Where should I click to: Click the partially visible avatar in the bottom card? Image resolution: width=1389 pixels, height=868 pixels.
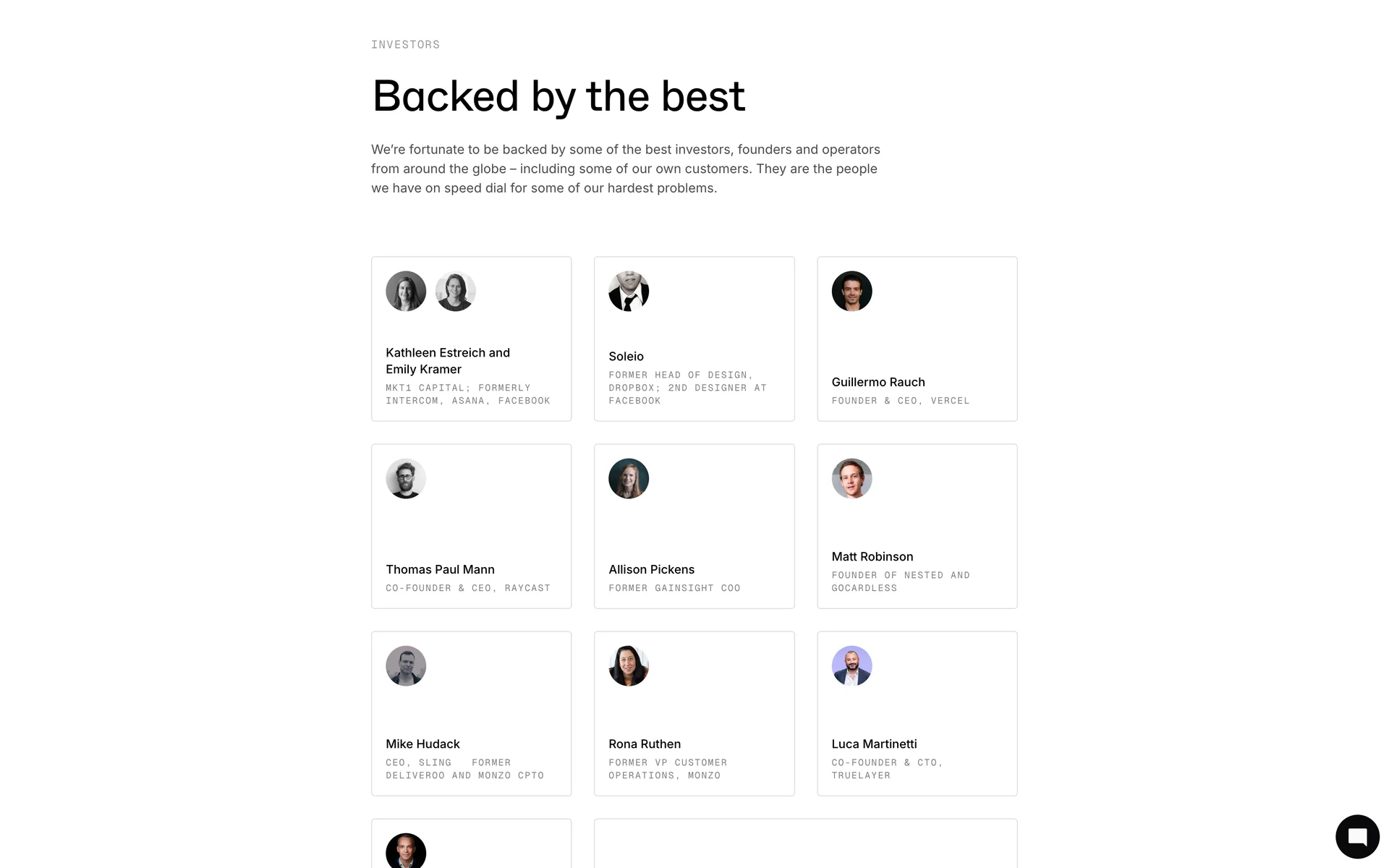click(406, 852)
